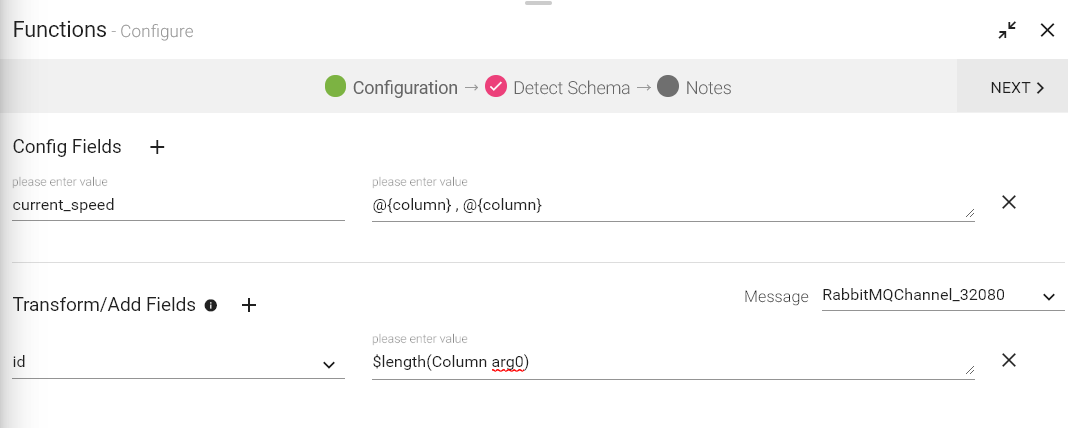Collapse the Functions configure panel

[x=1007, y=30]
